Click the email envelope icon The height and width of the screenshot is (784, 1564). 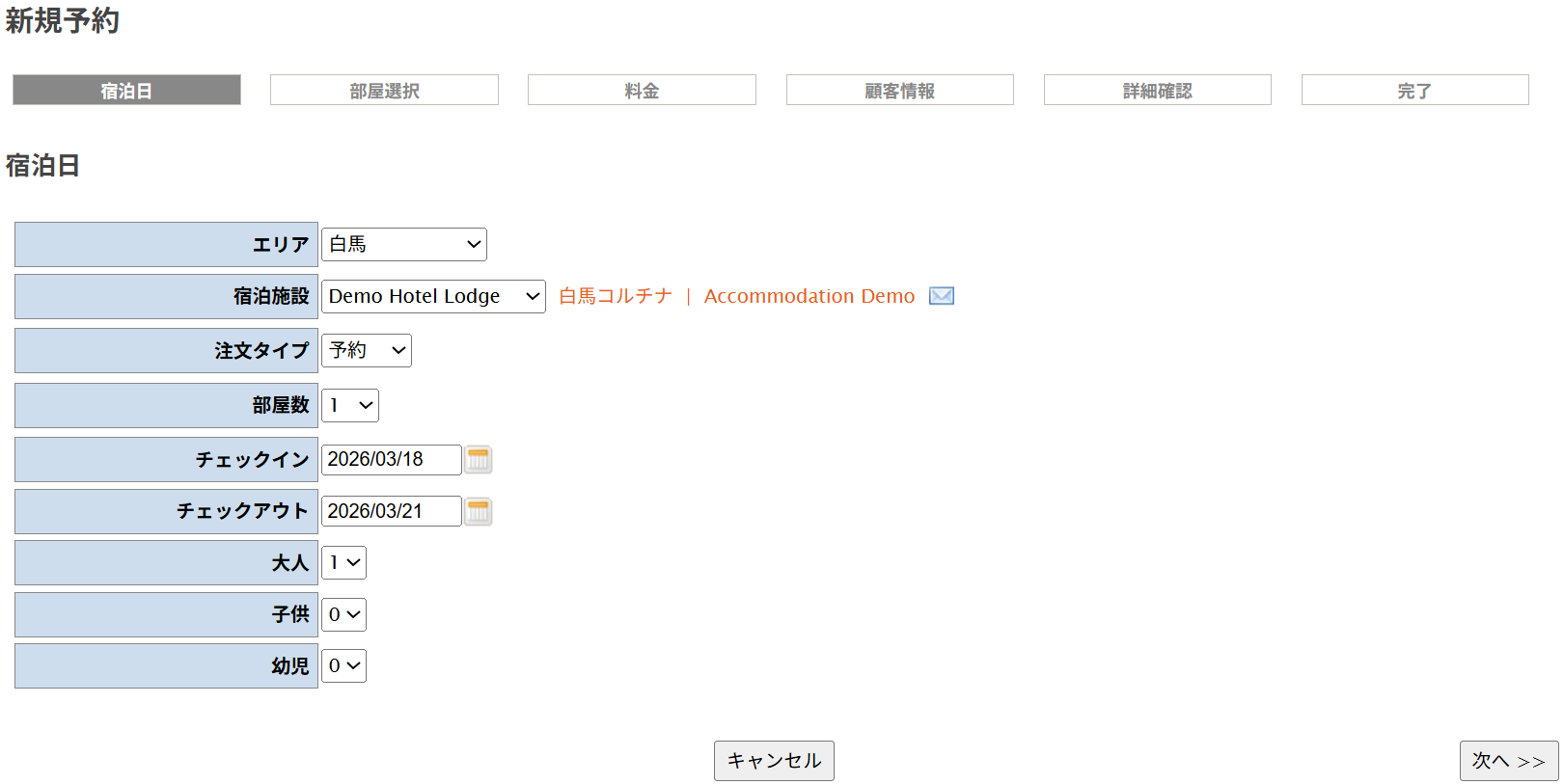coord(941,296)
